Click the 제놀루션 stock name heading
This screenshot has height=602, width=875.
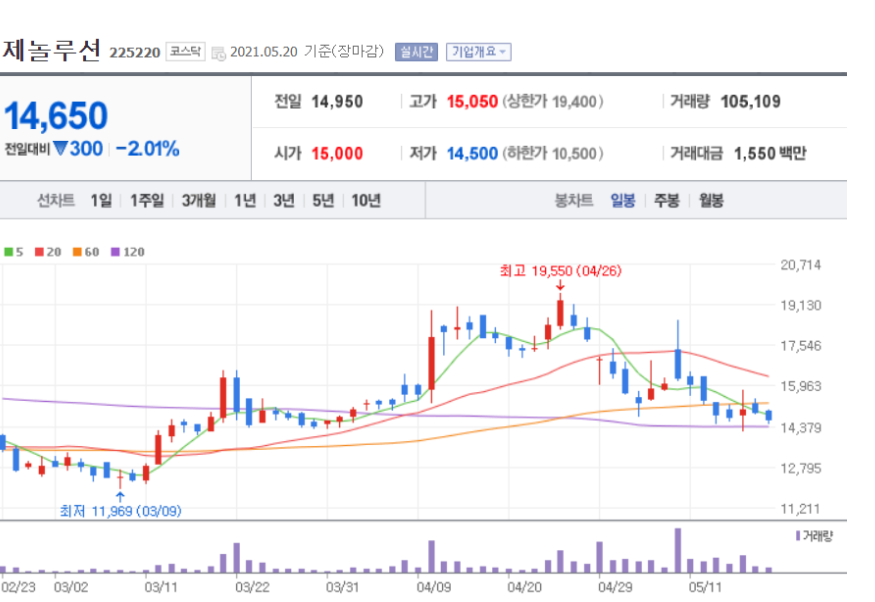click(x=52, y=51)
